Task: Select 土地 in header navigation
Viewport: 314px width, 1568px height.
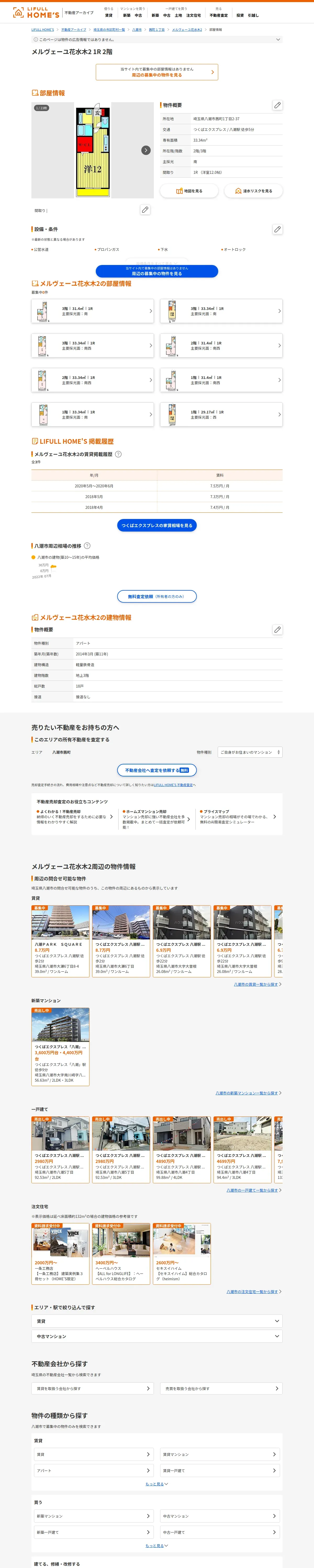Action: (178, 15)
